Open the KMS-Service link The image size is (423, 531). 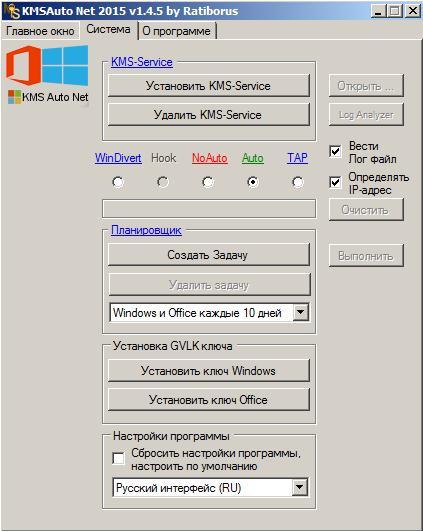(x=142, y=62)
